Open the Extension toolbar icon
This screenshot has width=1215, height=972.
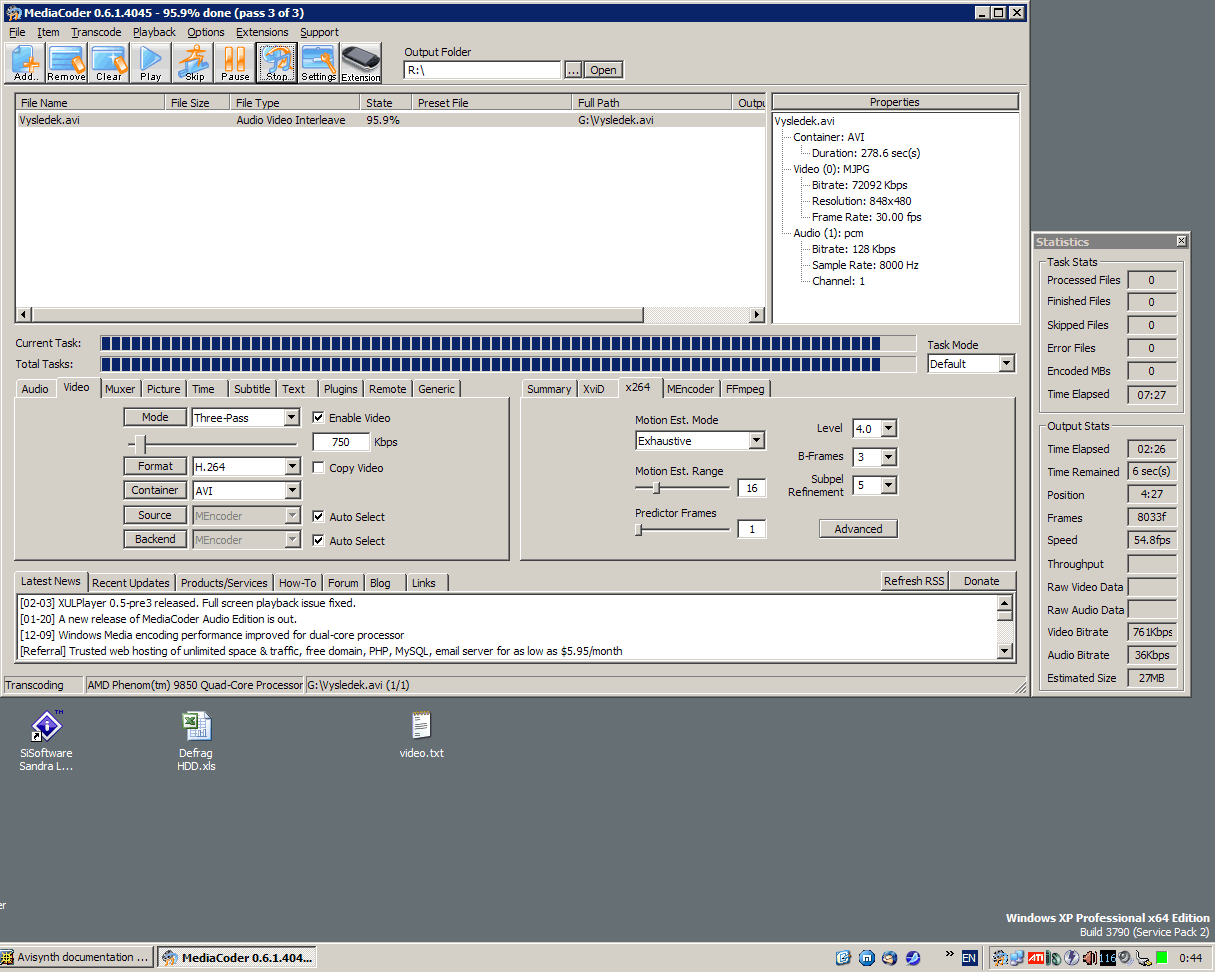(360, 63)
